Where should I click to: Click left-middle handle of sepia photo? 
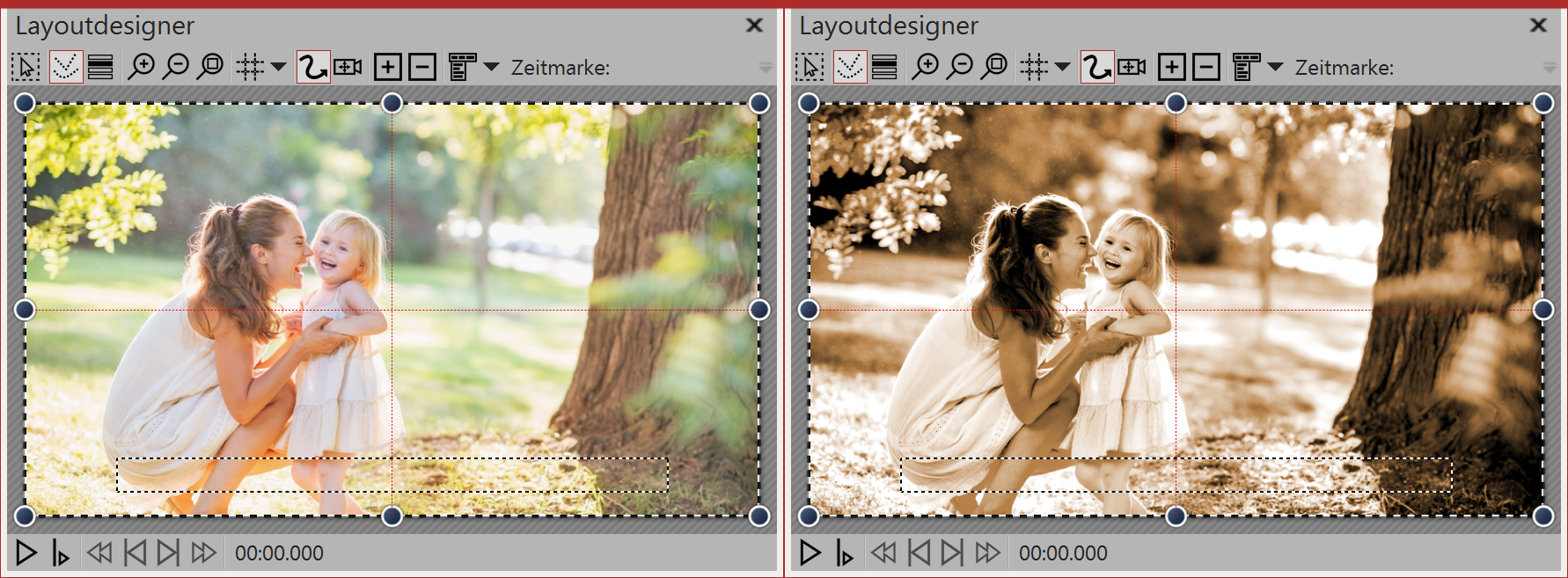(809, 310)
